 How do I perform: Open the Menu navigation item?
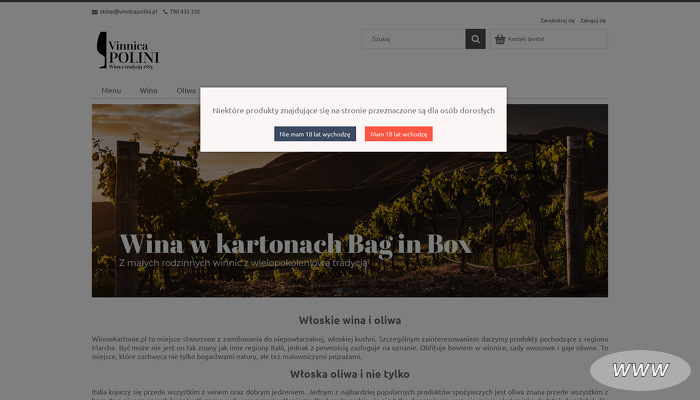[x=111, y=90]
